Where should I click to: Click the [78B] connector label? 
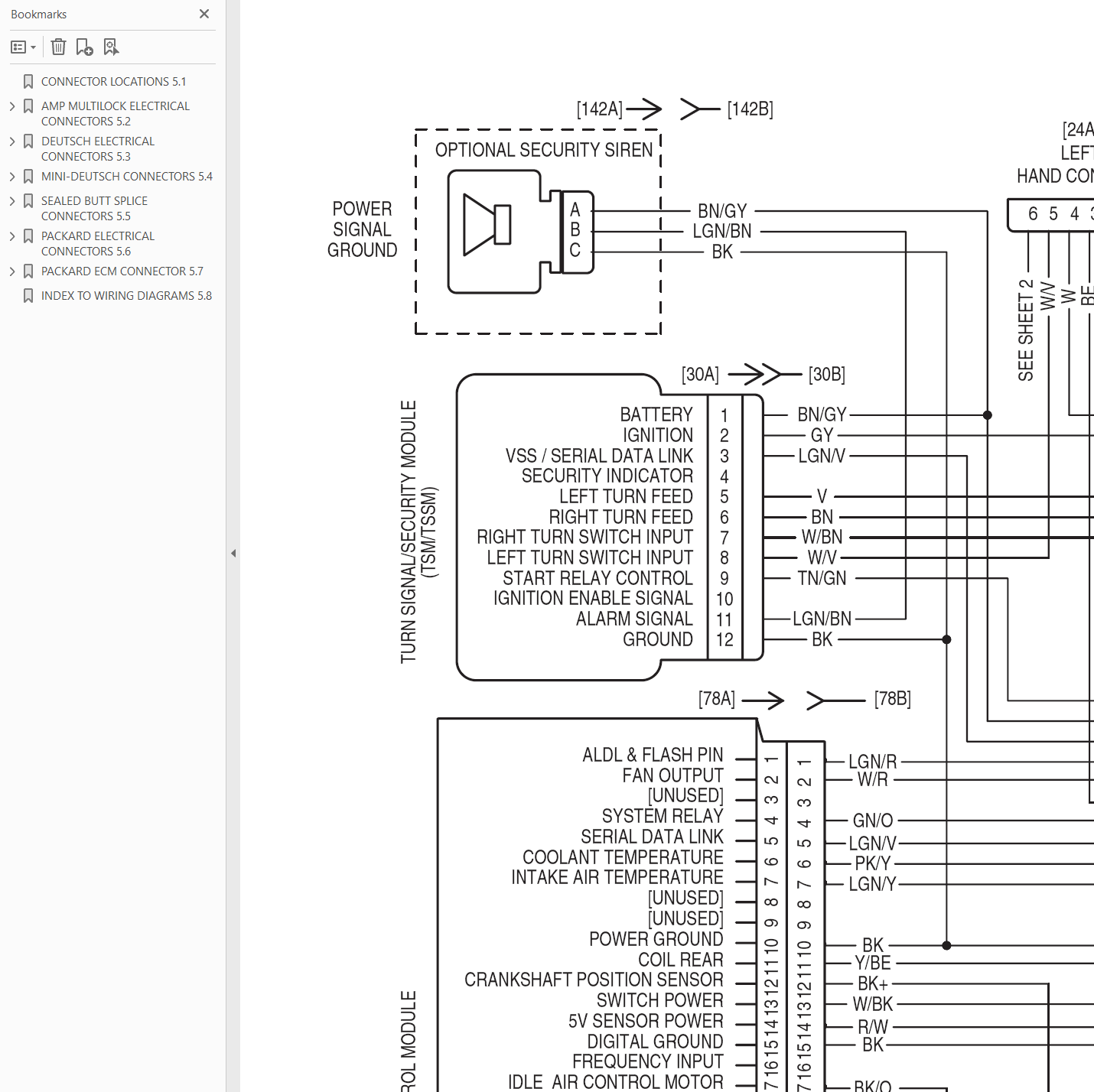point(893,698)
